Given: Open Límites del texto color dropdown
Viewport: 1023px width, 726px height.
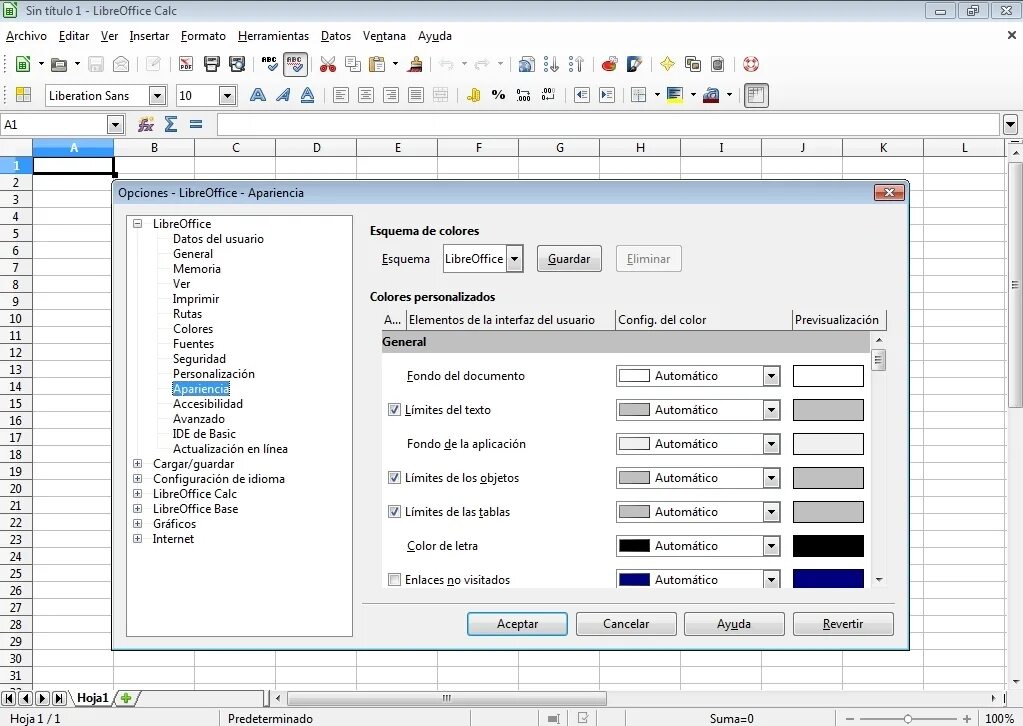Looking at the screenshot, I should click(771, 410).
